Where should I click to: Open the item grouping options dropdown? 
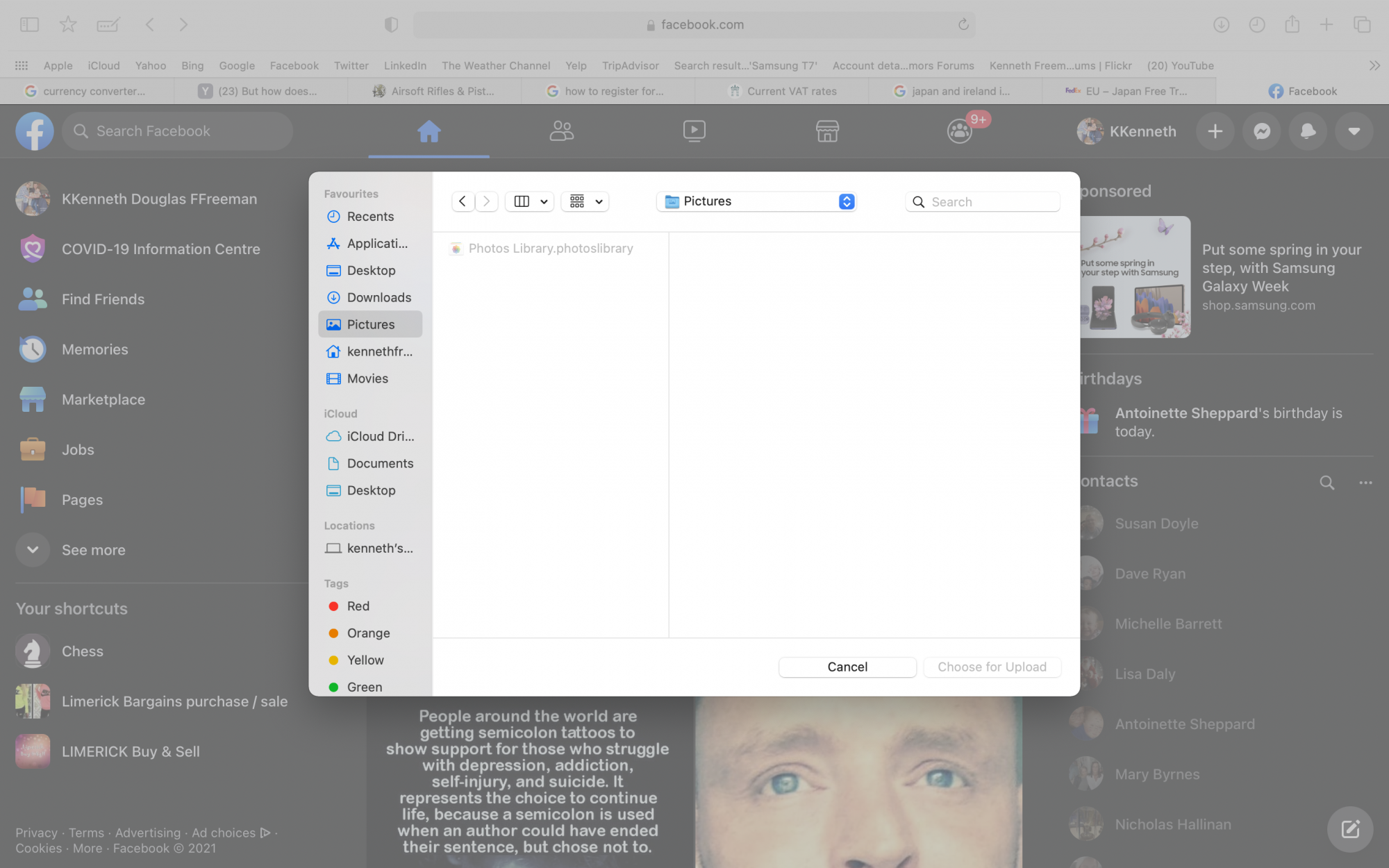click(x=585, y=201)
